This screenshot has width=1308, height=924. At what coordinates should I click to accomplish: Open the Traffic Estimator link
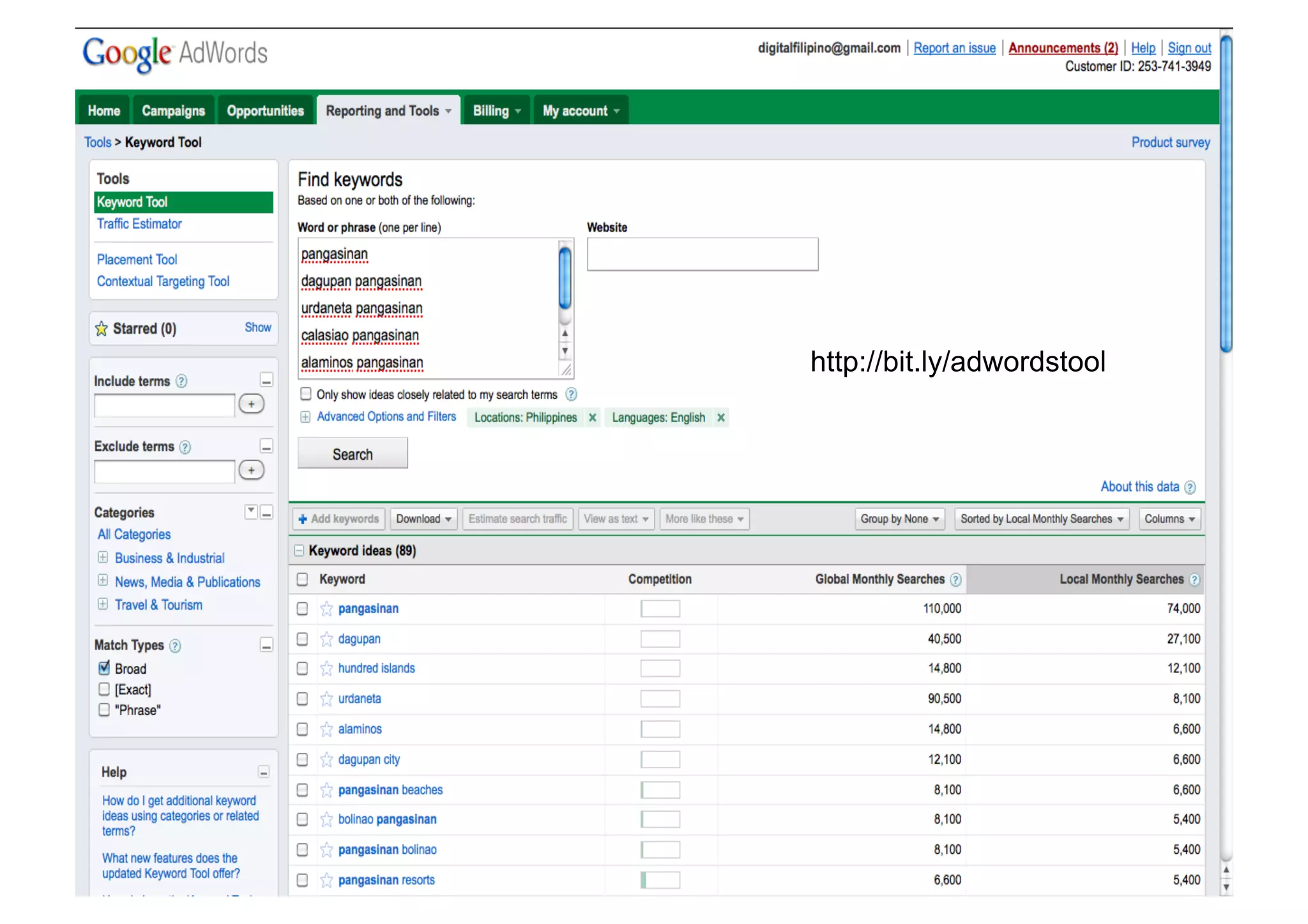point(139,223)
